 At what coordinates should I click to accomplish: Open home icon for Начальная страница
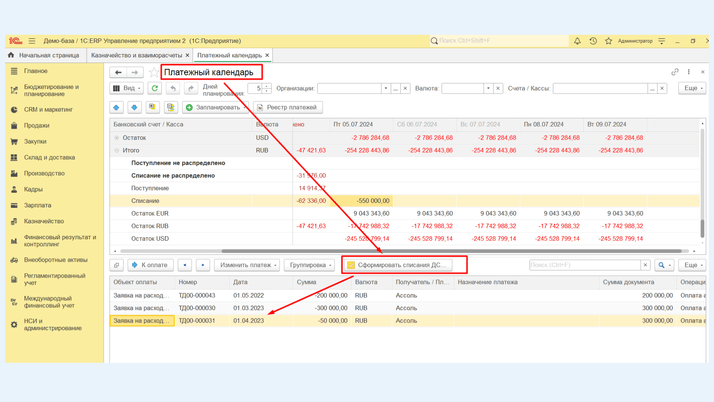coord(11,55)
